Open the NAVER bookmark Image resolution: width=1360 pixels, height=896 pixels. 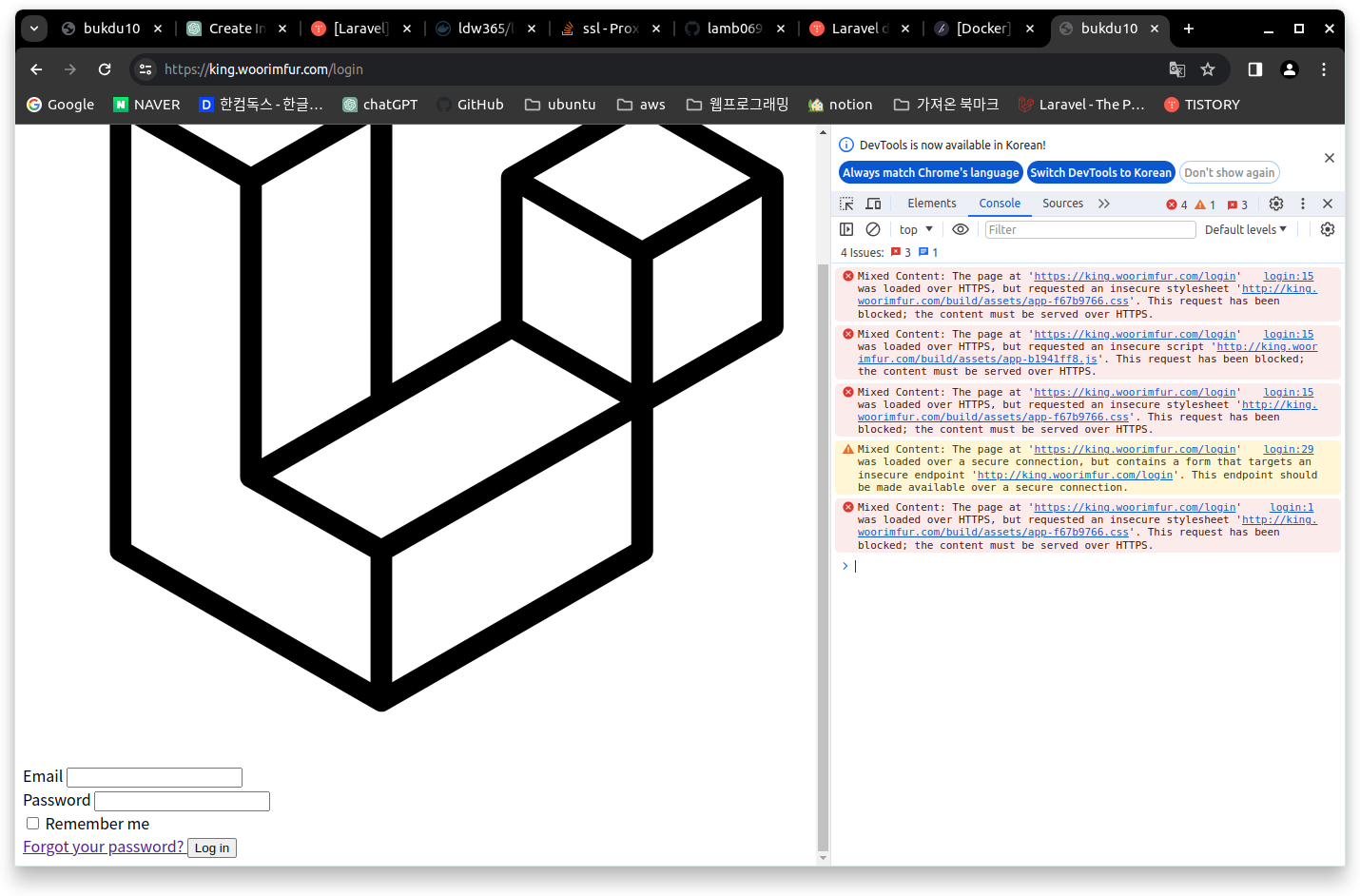pos(146,105)
